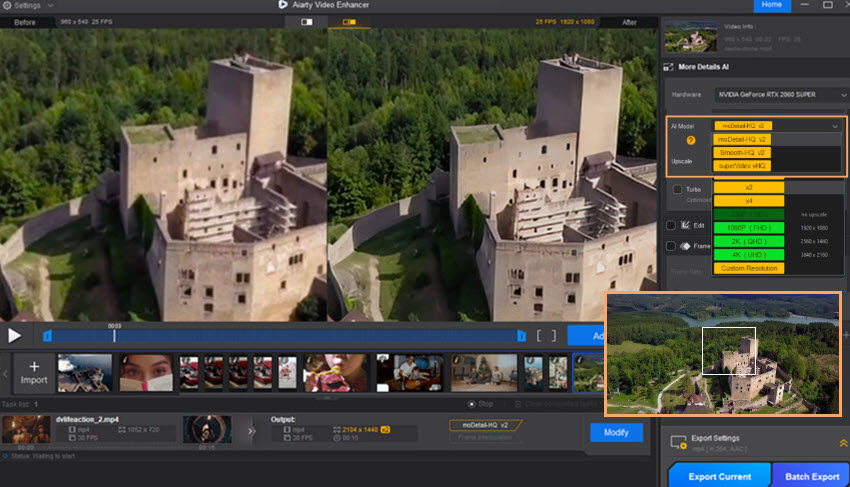Click Batch Export button

click(812, 476)
